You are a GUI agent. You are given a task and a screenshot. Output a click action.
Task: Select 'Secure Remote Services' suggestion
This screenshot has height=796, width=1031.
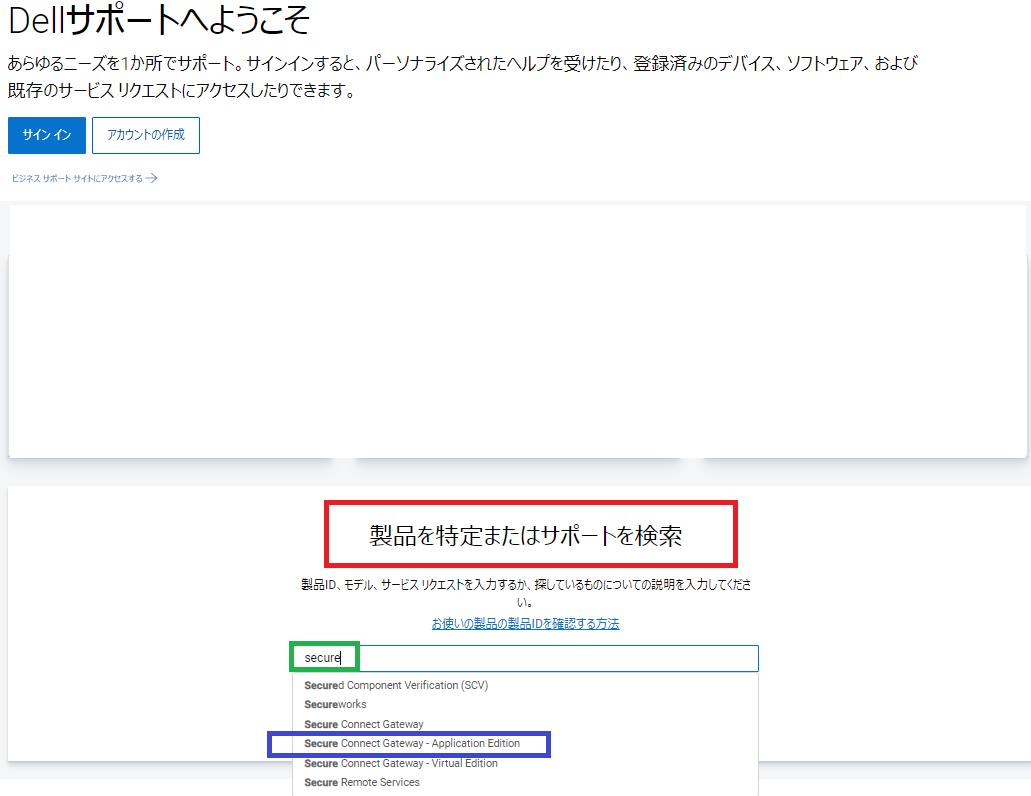[361, 781]
